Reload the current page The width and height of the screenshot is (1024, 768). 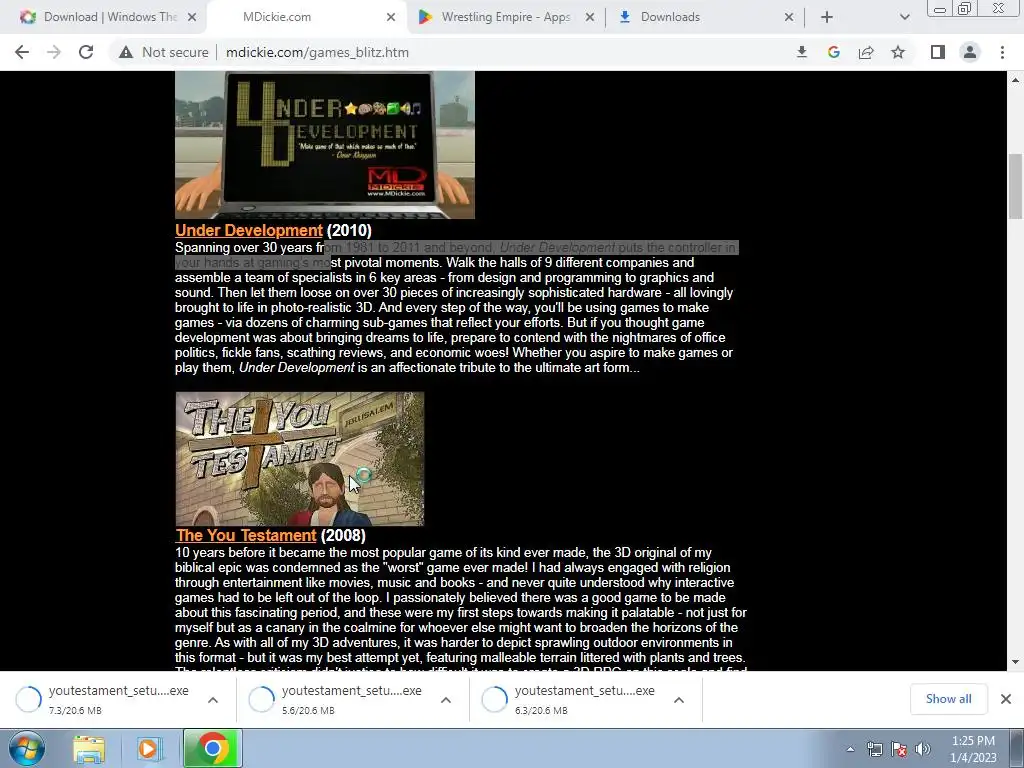pos(86,52)
